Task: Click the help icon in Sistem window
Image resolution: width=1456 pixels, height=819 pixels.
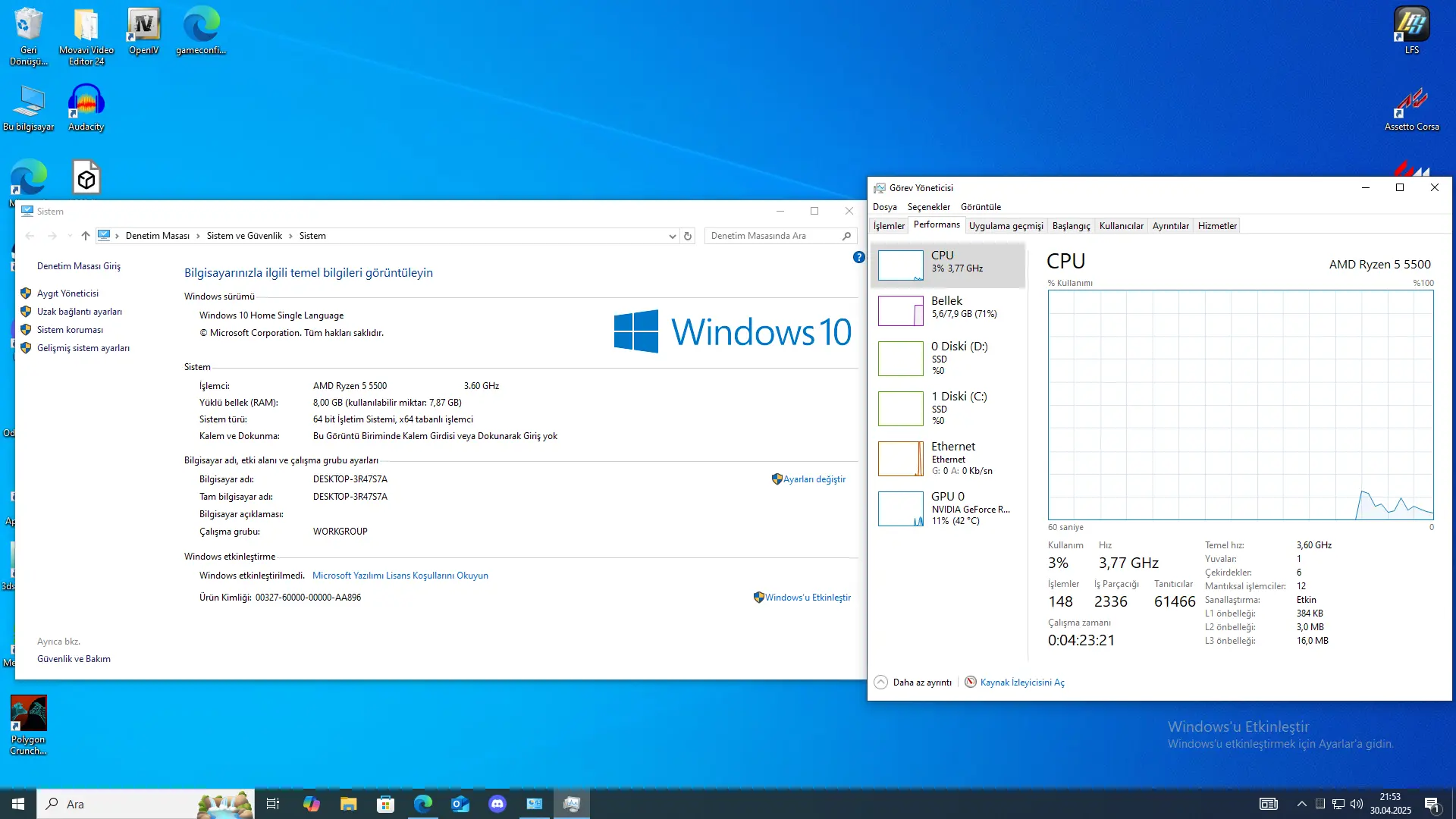Action: click(x=858, y=257)
